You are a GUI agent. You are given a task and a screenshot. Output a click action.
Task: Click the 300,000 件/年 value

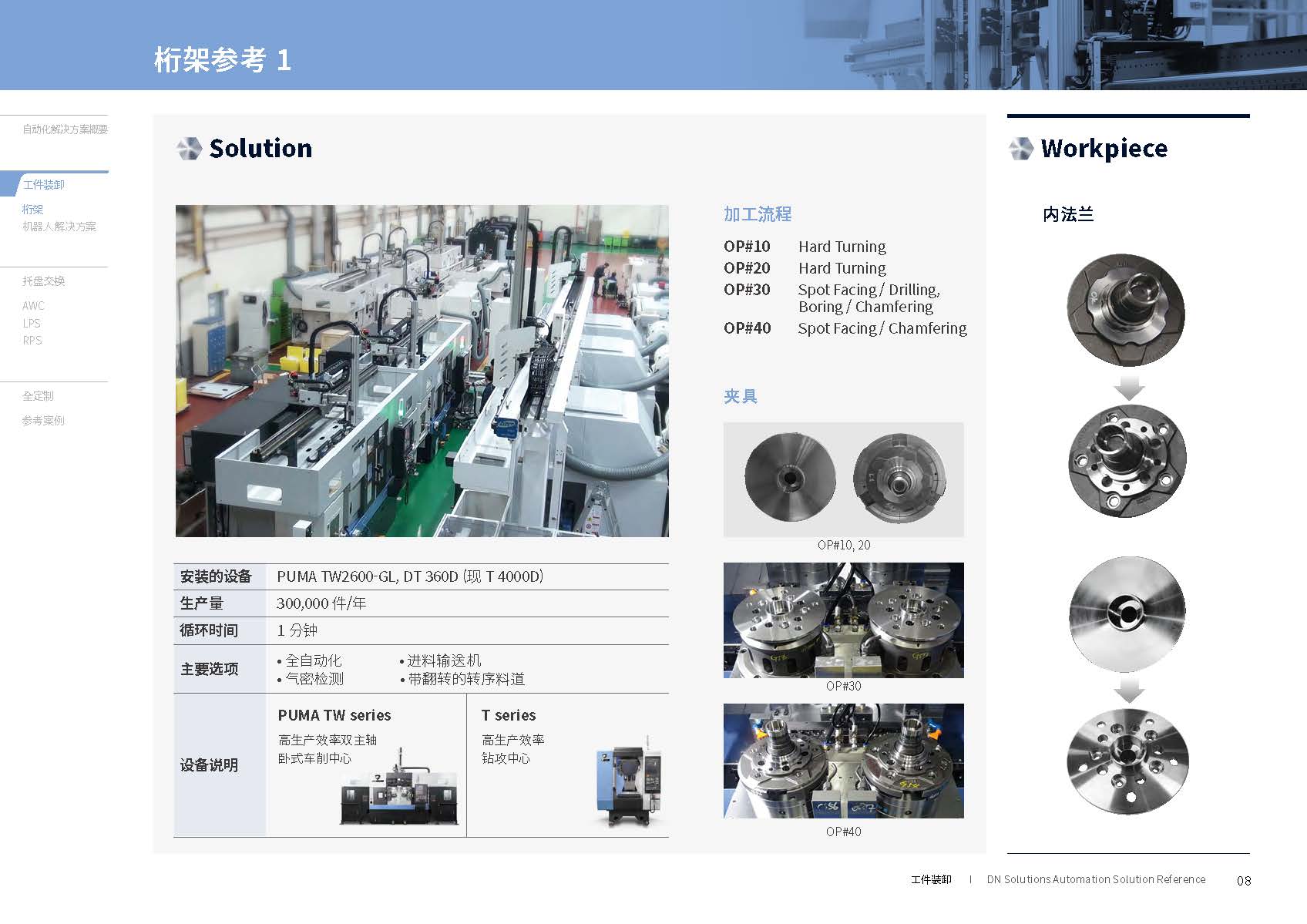coord(321,603)
